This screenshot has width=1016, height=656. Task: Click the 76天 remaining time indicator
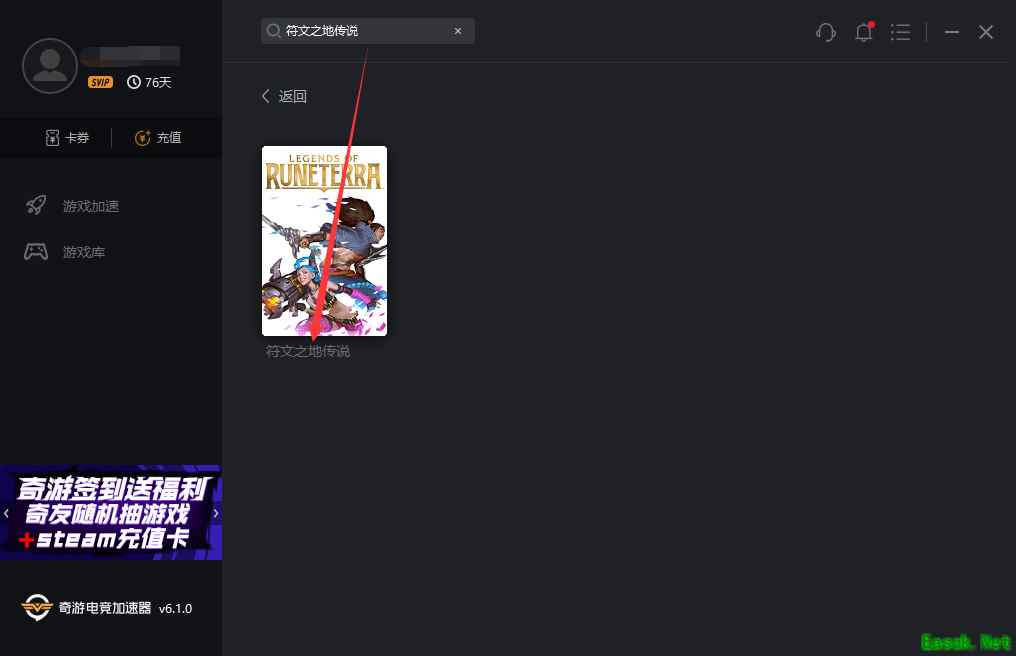click(x=150, y=82)
